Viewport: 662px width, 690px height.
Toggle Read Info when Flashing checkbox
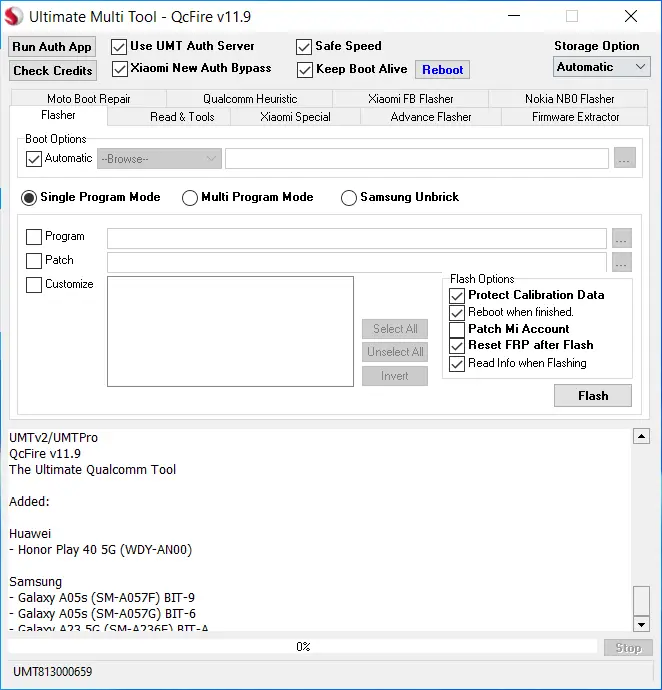click(x=457, y=363)
